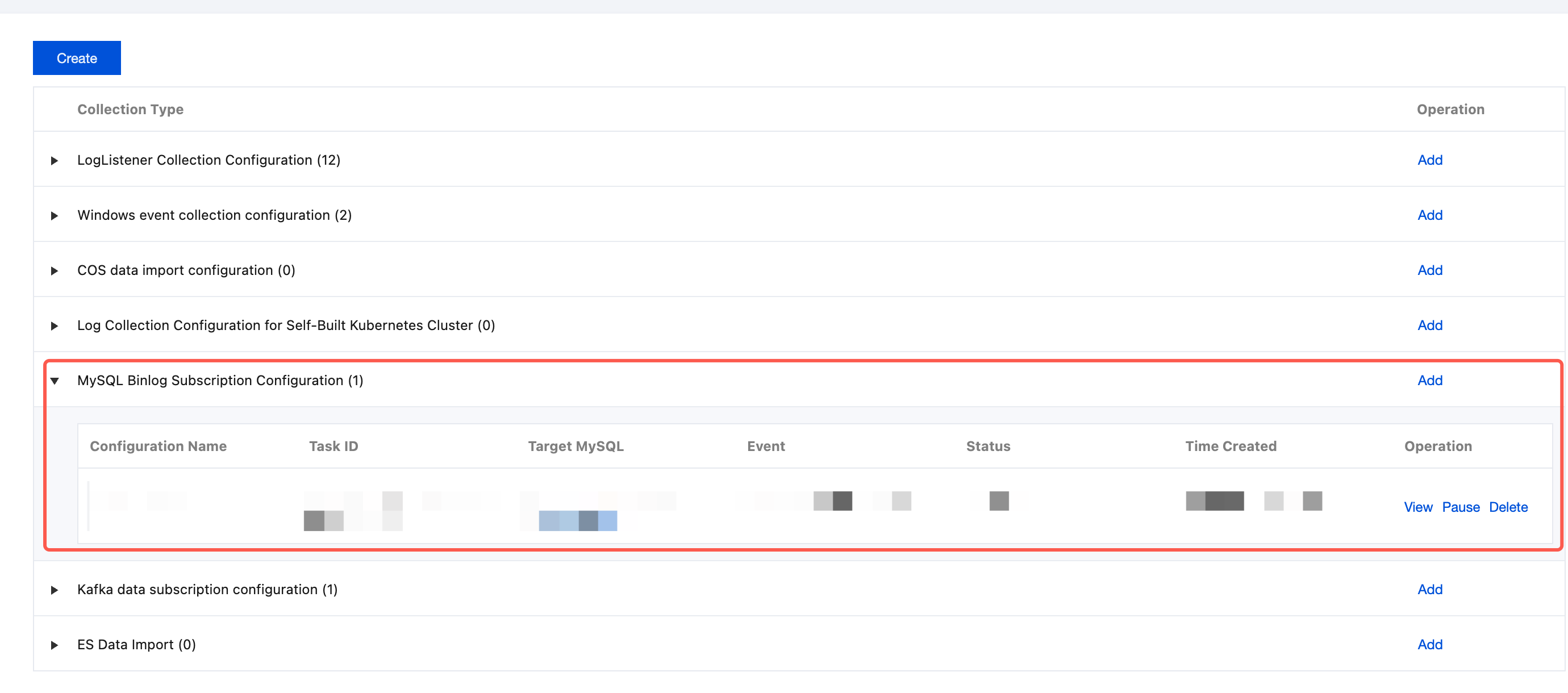Expand Windows event collection configuration row
Viewport: 1568px width, 693px height.
pos(54,215)
